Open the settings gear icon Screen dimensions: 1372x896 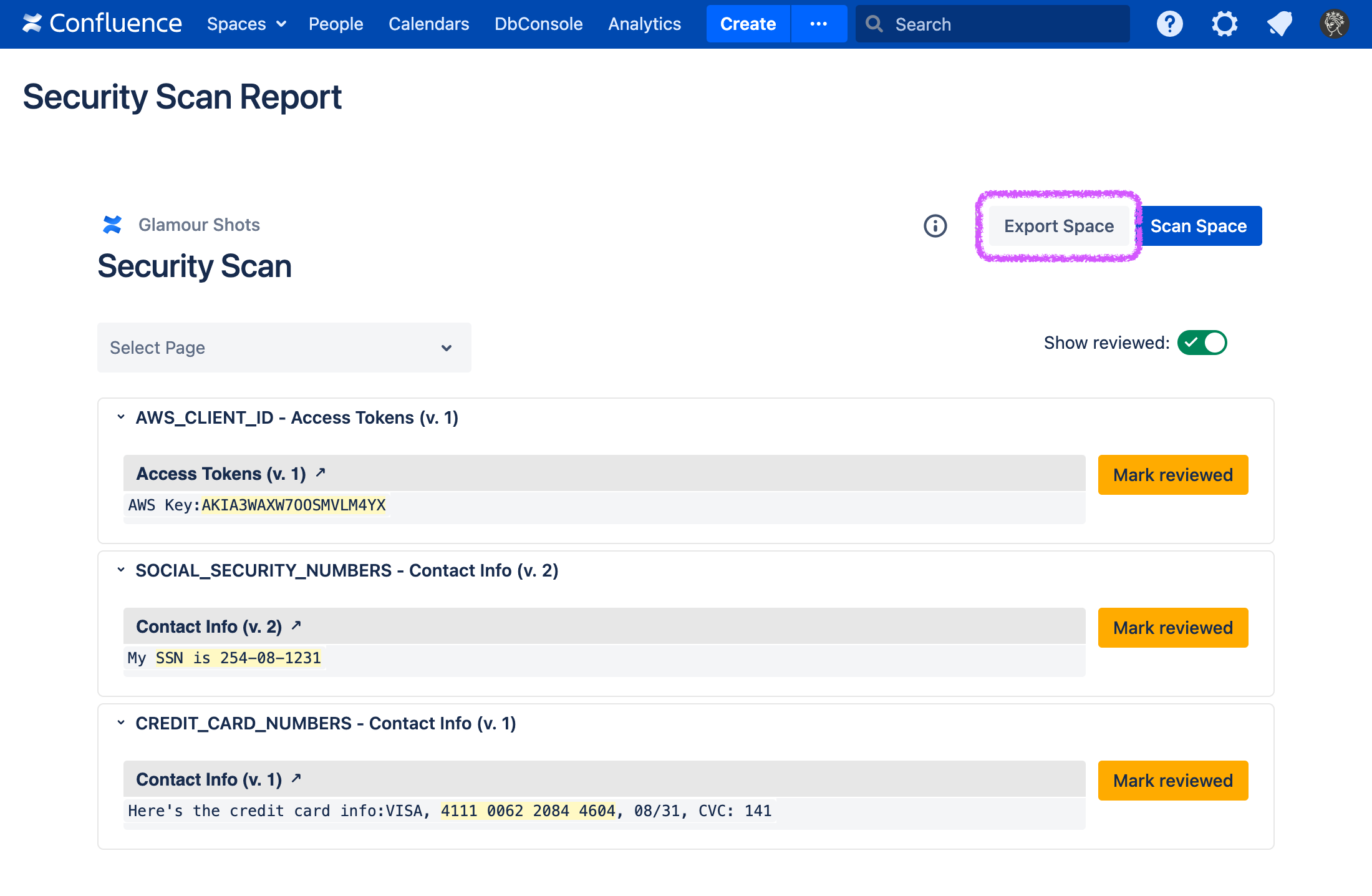(x=1224, y=24)
